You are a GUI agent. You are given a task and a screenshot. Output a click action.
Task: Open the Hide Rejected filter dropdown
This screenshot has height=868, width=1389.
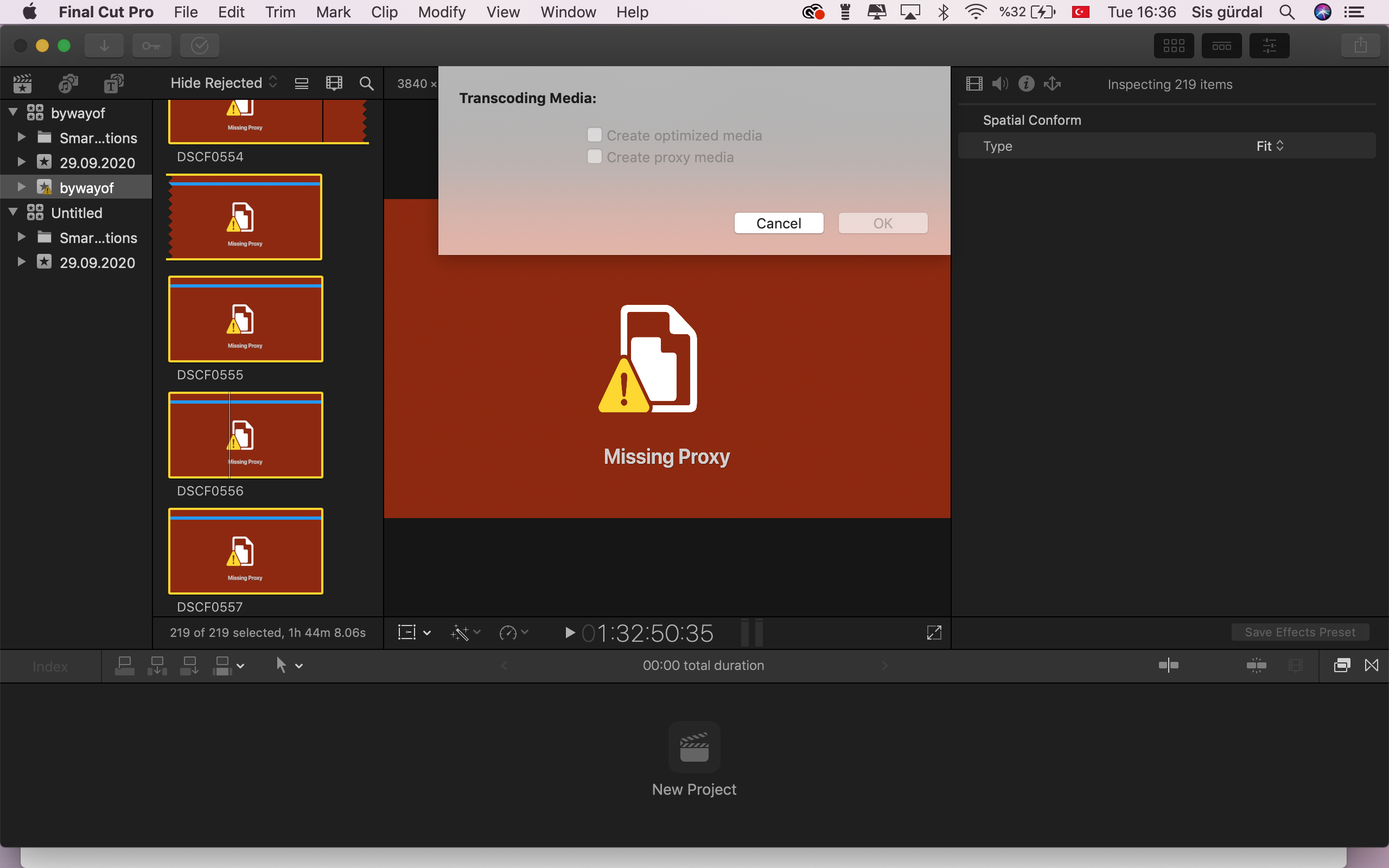224,82
